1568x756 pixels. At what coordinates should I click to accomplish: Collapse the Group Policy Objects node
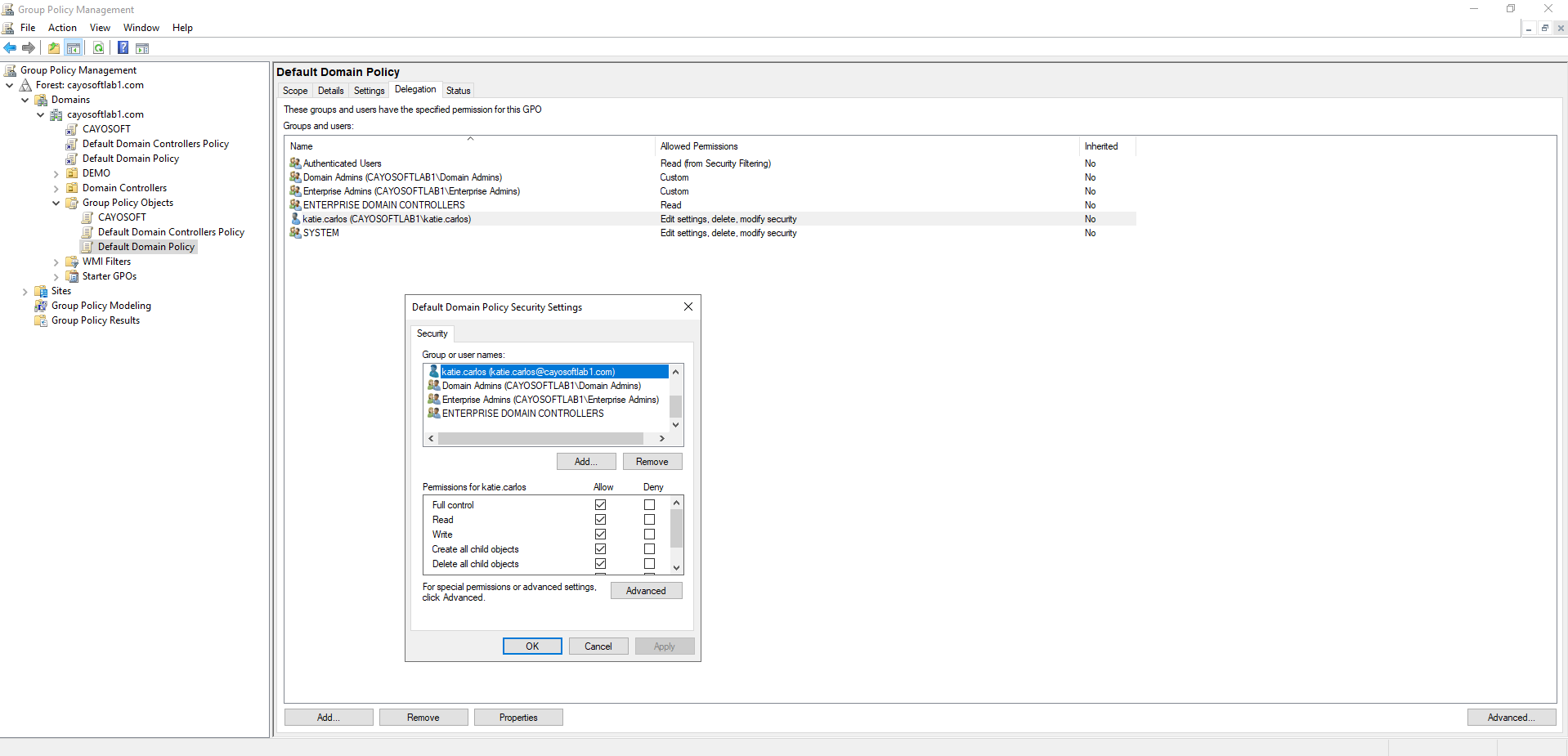pos(56,203)
